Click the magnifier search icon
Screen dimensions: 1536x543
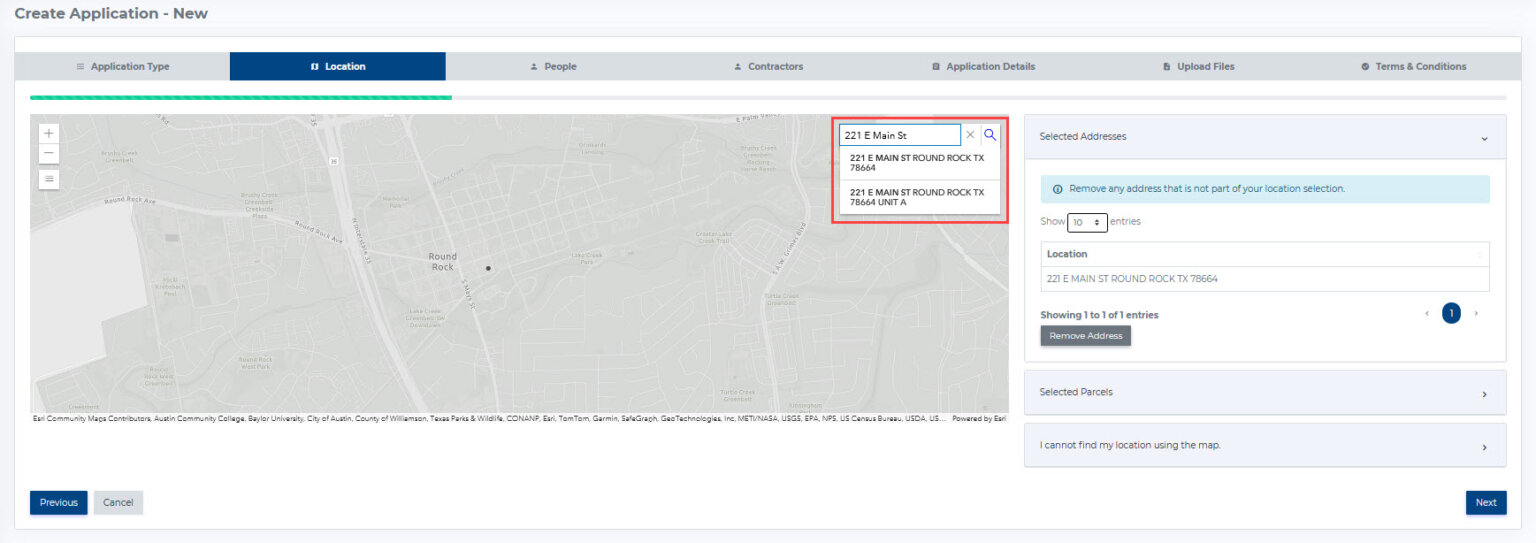990,135
